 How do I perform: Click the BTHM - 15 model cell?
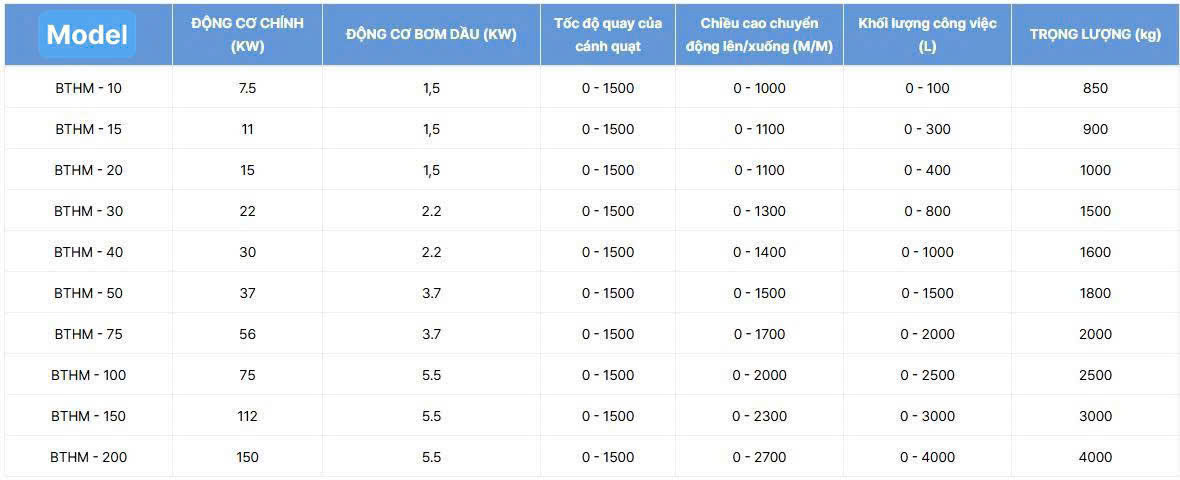coord(88,129)
